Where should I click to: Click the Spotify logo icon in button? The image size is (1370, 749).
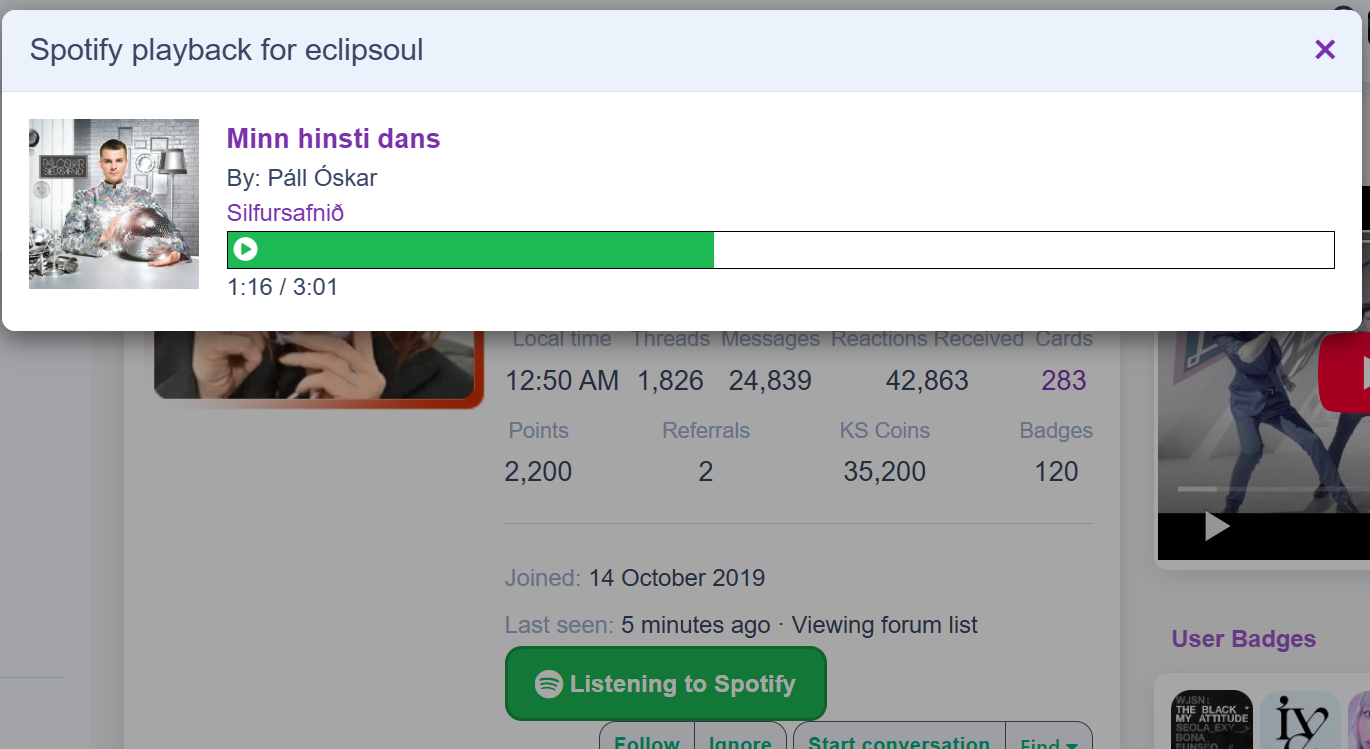pos(548,684)
